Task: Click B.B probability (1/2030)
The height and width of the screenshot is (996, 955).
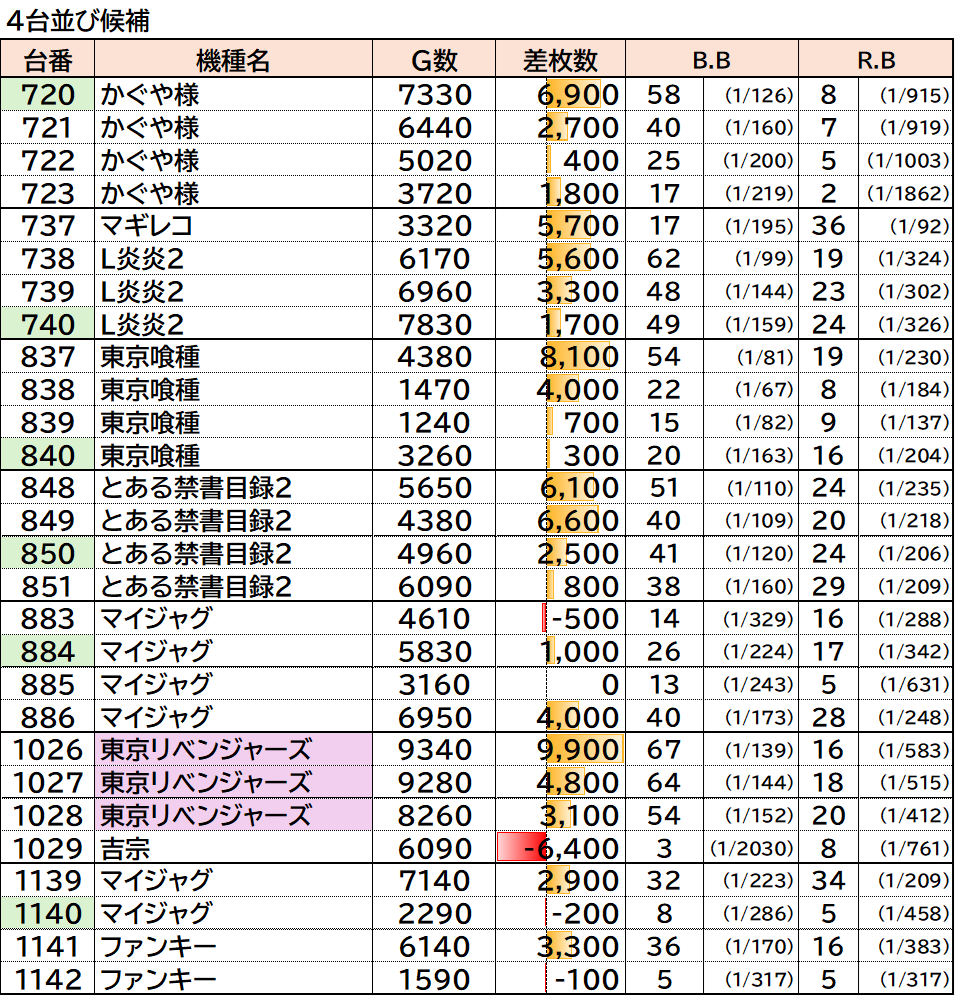Action: pyautogui.click(x=752, y=849)
